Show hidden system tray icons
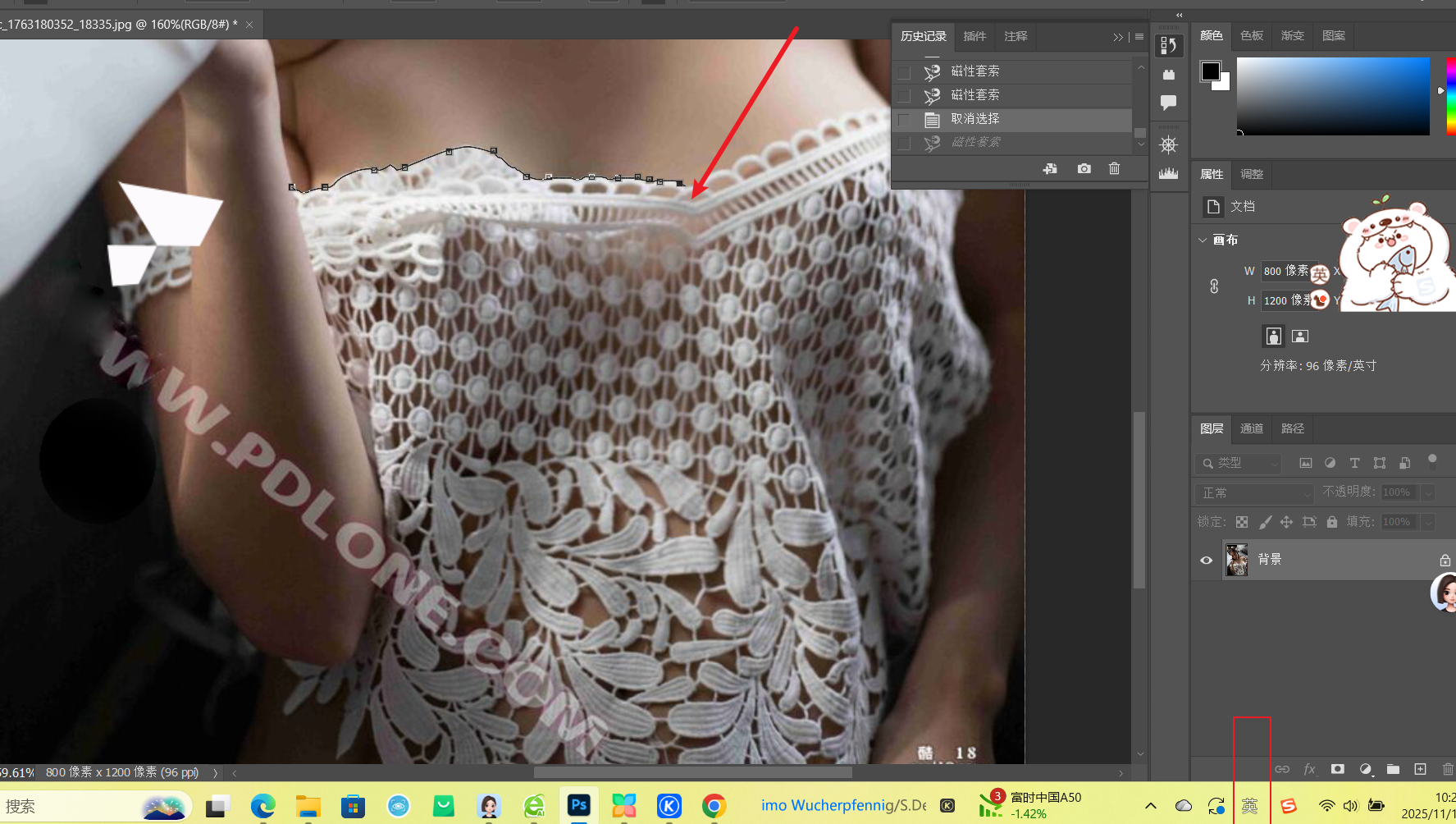The height and width of the screenshot is (824, 1456). (1150, 806)
